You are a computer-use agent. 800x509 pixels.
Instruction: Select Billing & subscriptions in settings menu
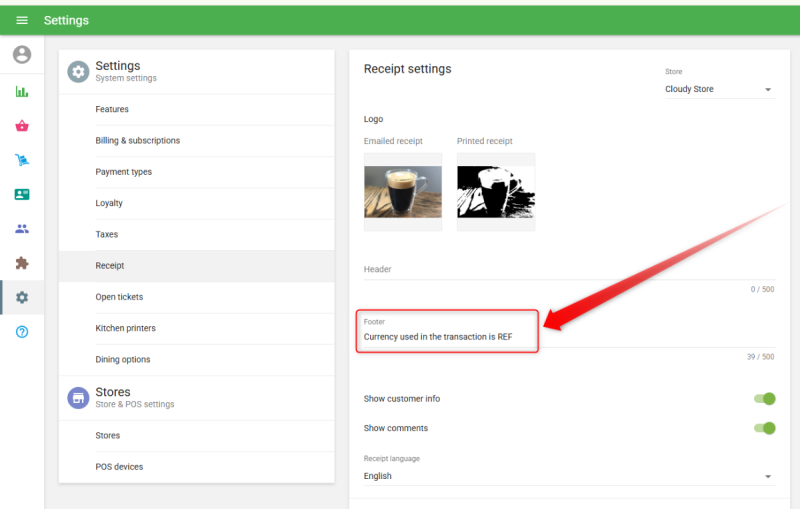(x=138, y=141)
